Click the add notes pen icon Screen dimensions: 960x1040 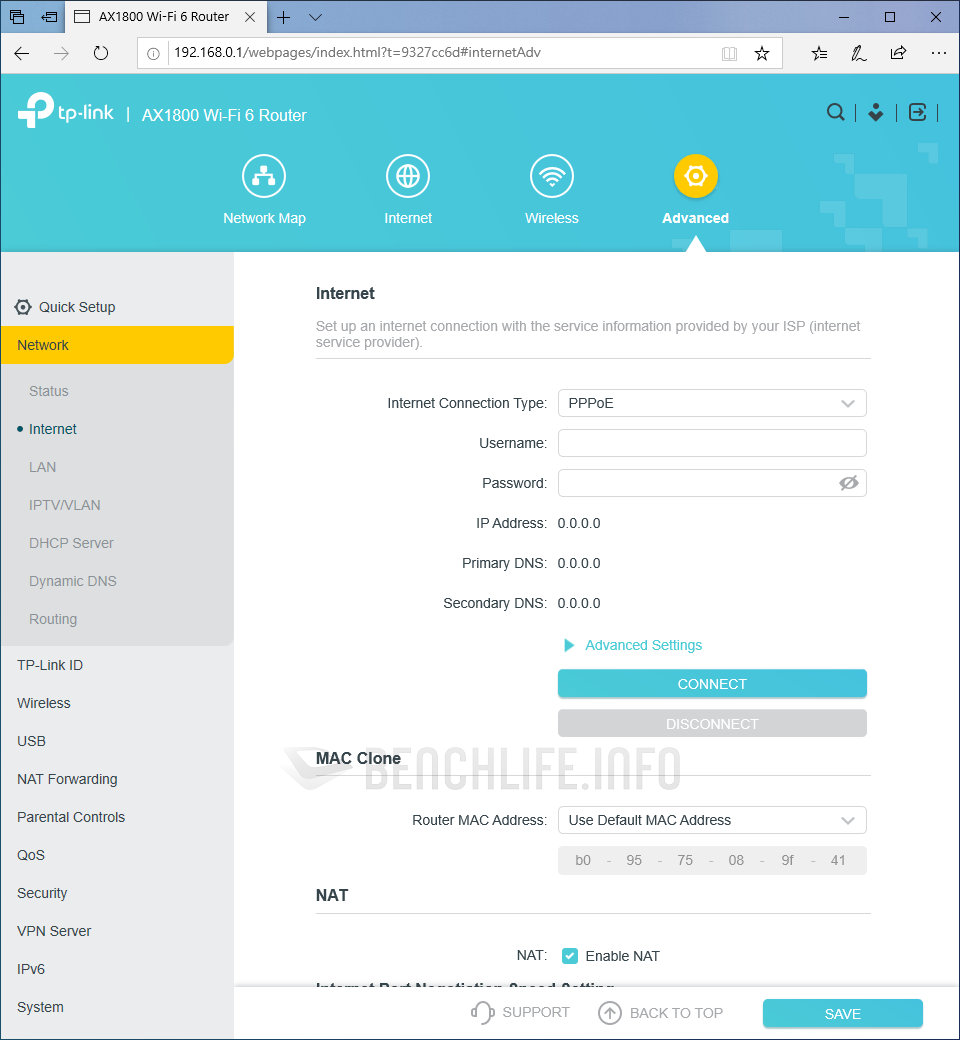pos(858,53)
